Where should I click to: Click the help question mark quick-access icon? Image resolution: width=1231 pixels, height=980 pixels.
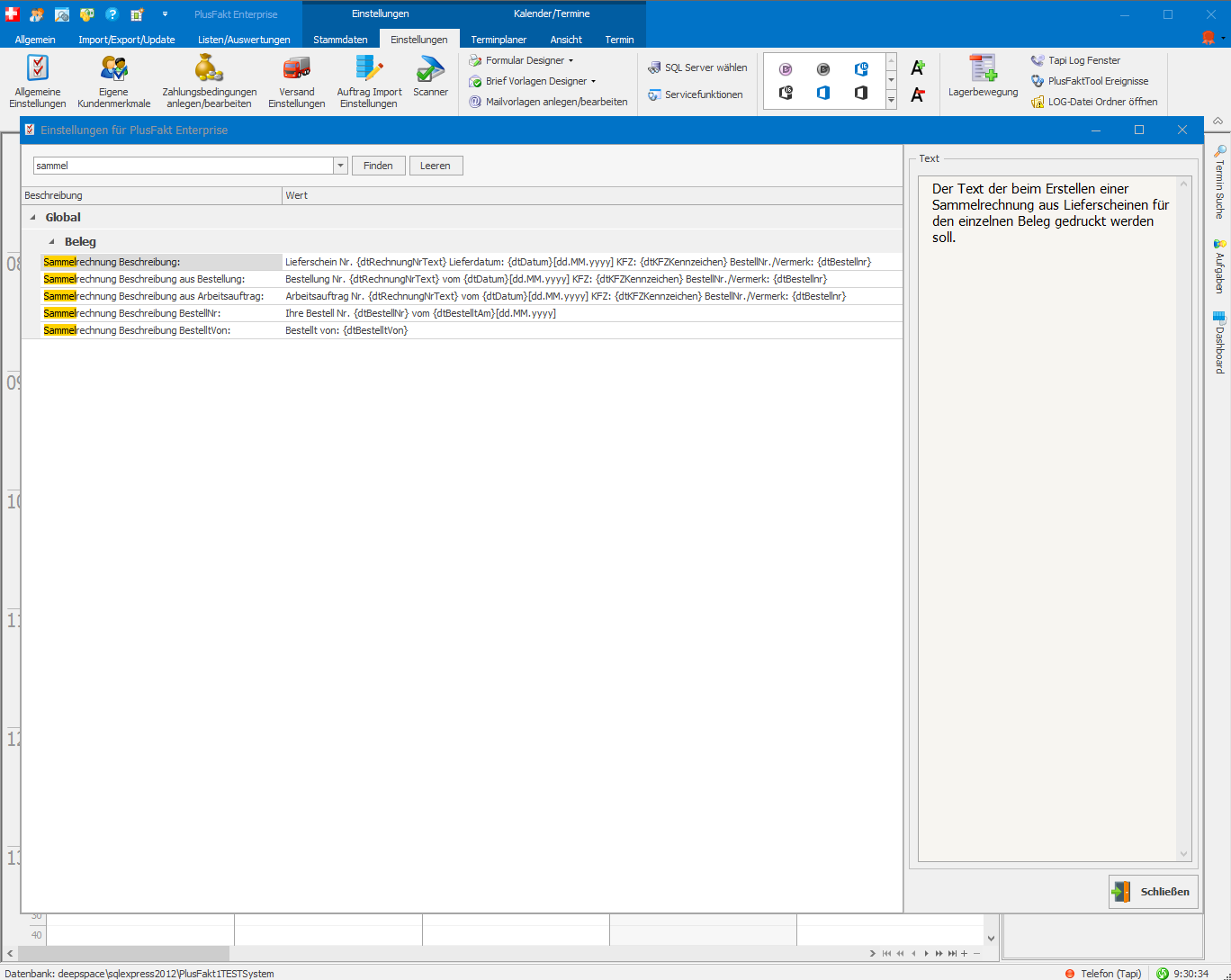point(112,14)
